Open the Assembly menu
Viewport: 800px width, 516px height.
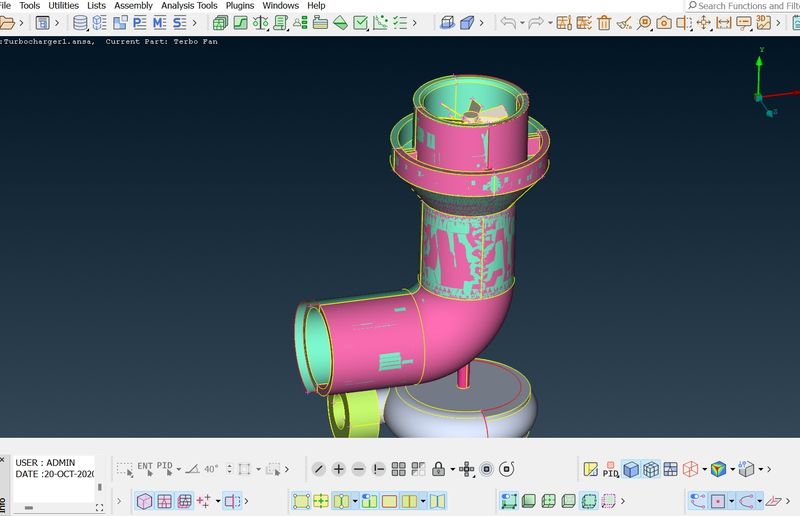133,6
